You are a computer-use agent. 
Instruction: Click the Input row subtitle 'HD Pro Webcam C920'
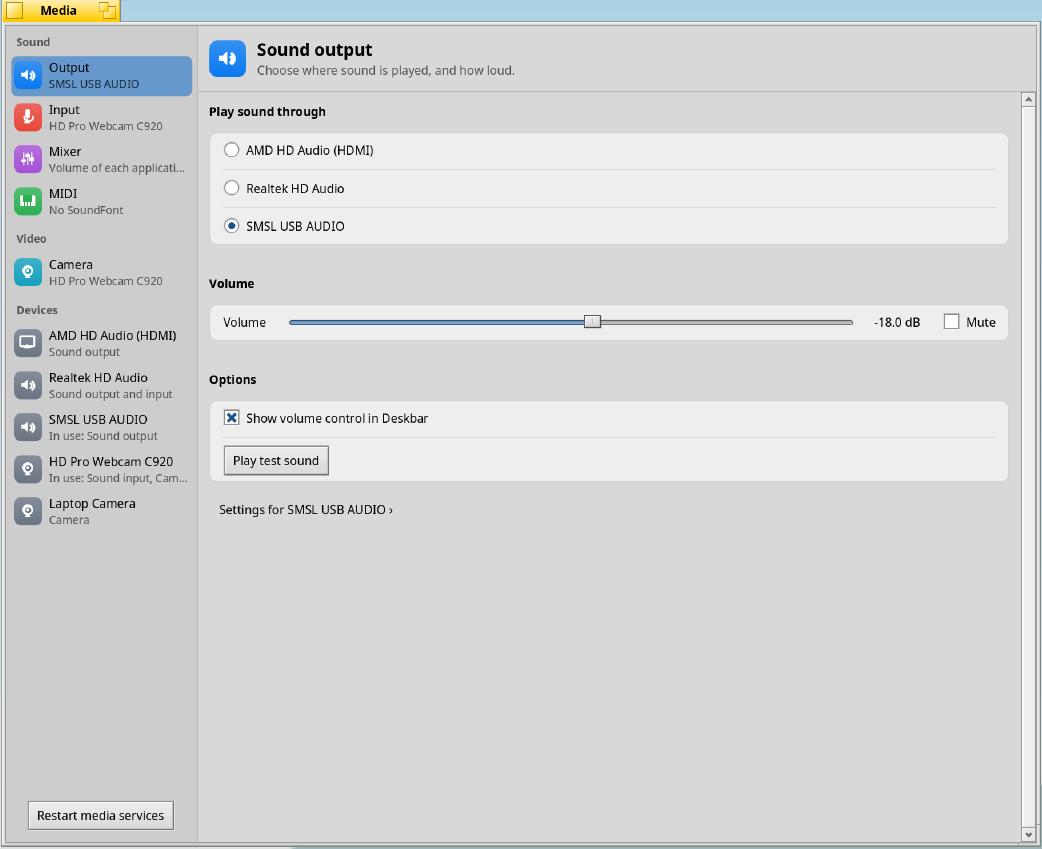[x=106, y=126]
